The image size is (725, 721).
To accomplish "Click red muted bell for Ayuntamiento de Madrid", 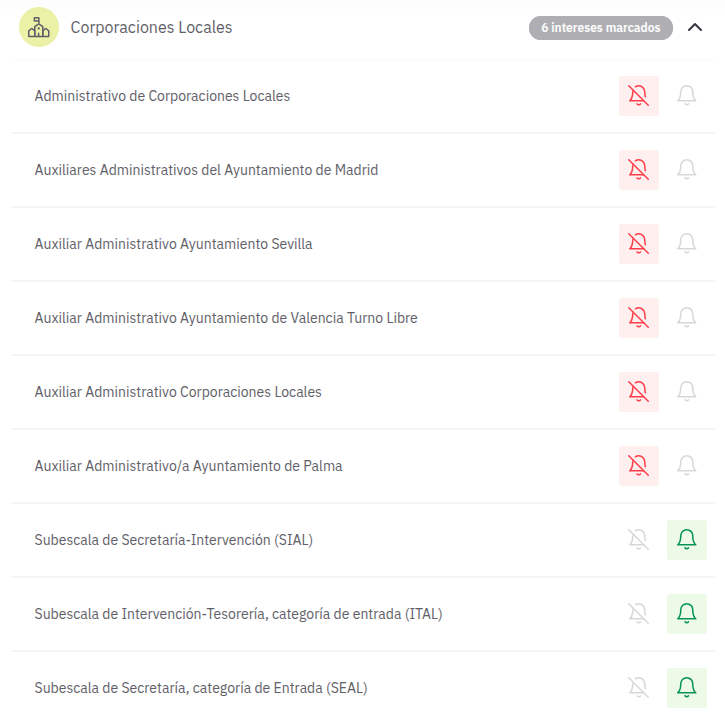I will (x=638, y=170).
